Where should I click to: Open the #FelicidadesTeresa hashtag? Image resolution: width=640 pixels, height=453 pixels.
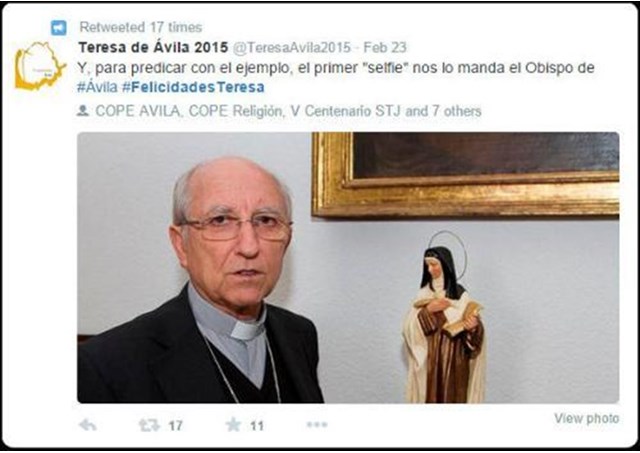193,87
